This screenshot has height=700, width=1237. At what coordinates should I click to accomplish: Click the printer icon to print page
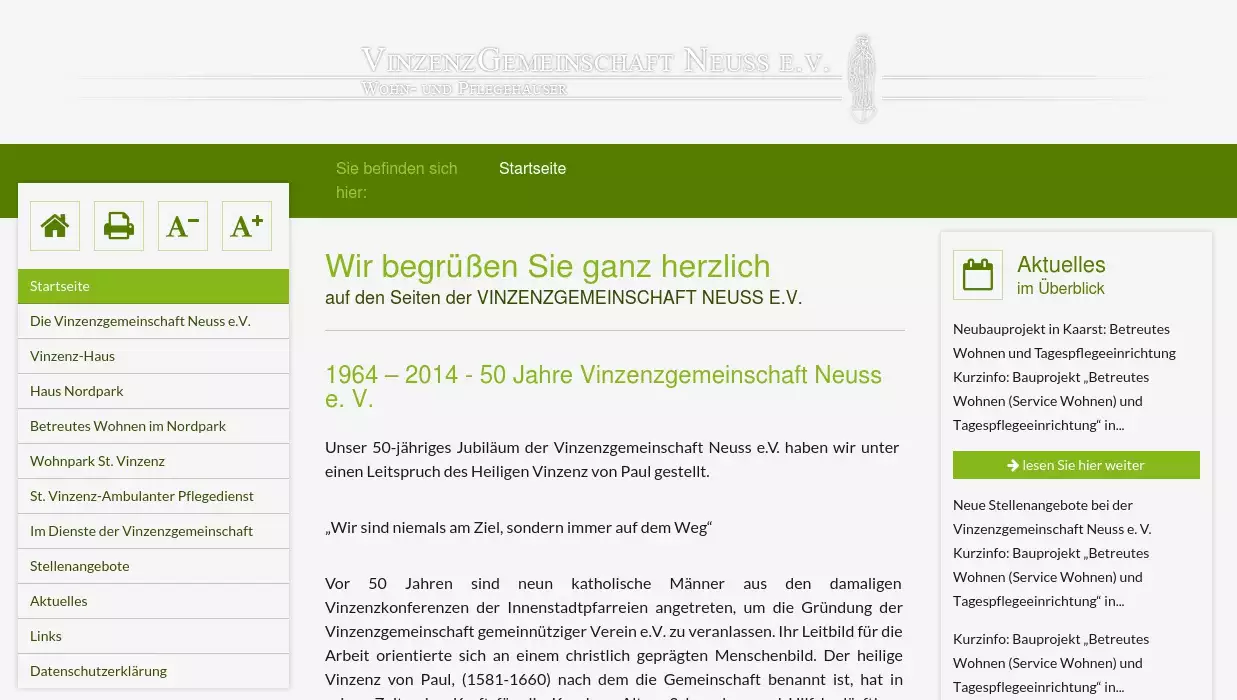119,226
